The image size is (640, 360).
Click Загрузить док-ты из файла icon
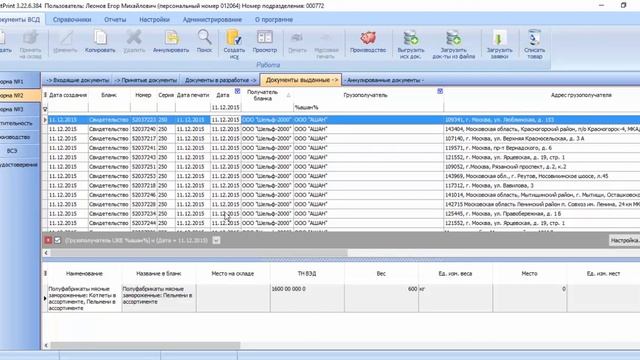(453, 38)
